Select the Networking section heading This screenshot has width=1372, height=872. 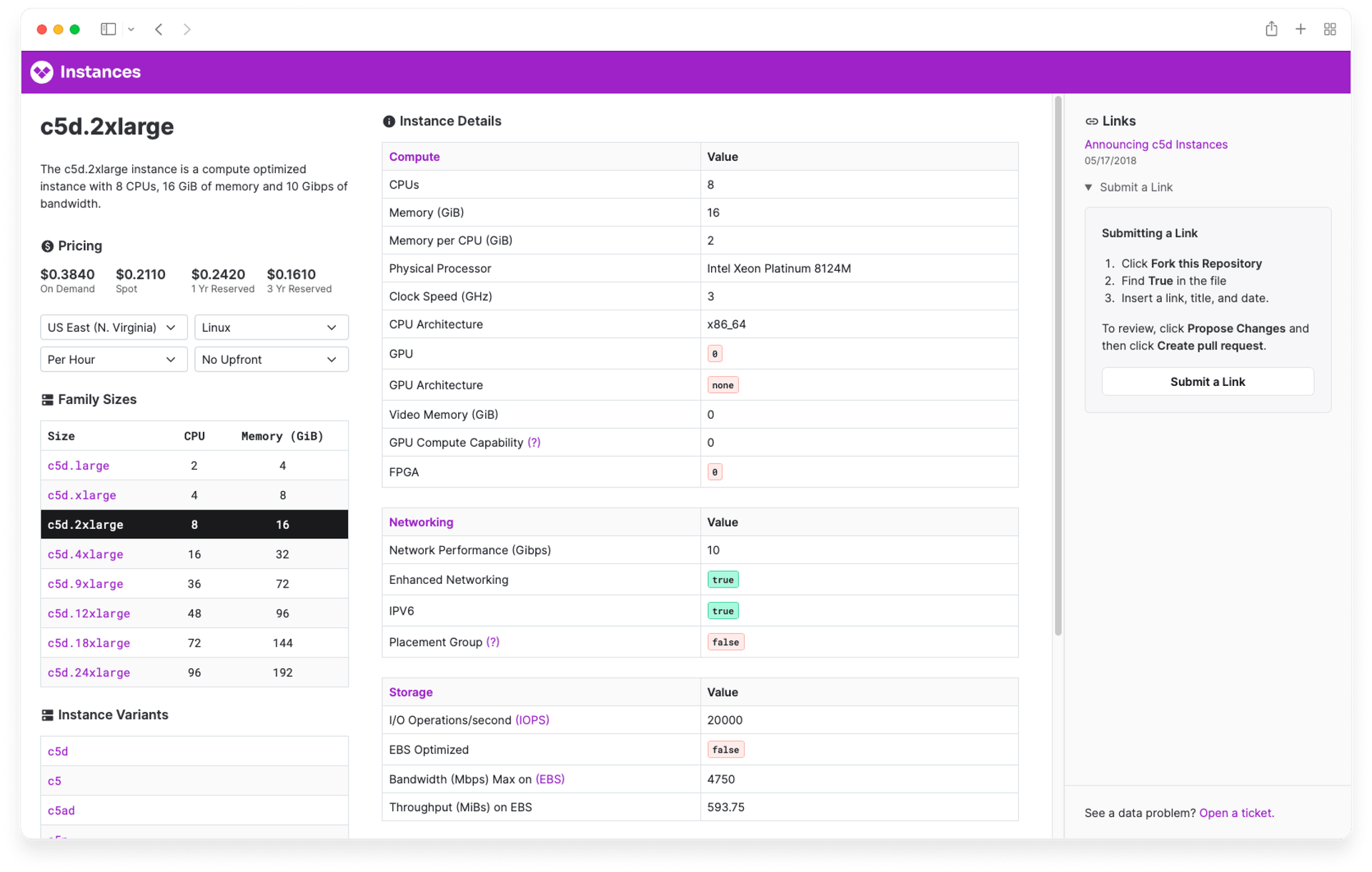coord(421,522)
